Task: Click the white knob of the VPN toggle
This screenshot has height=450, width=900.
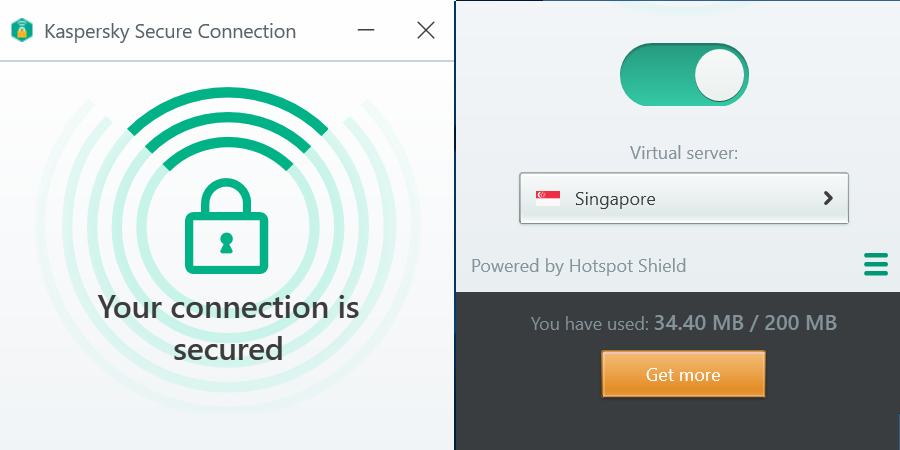Action: coord(720,75)
